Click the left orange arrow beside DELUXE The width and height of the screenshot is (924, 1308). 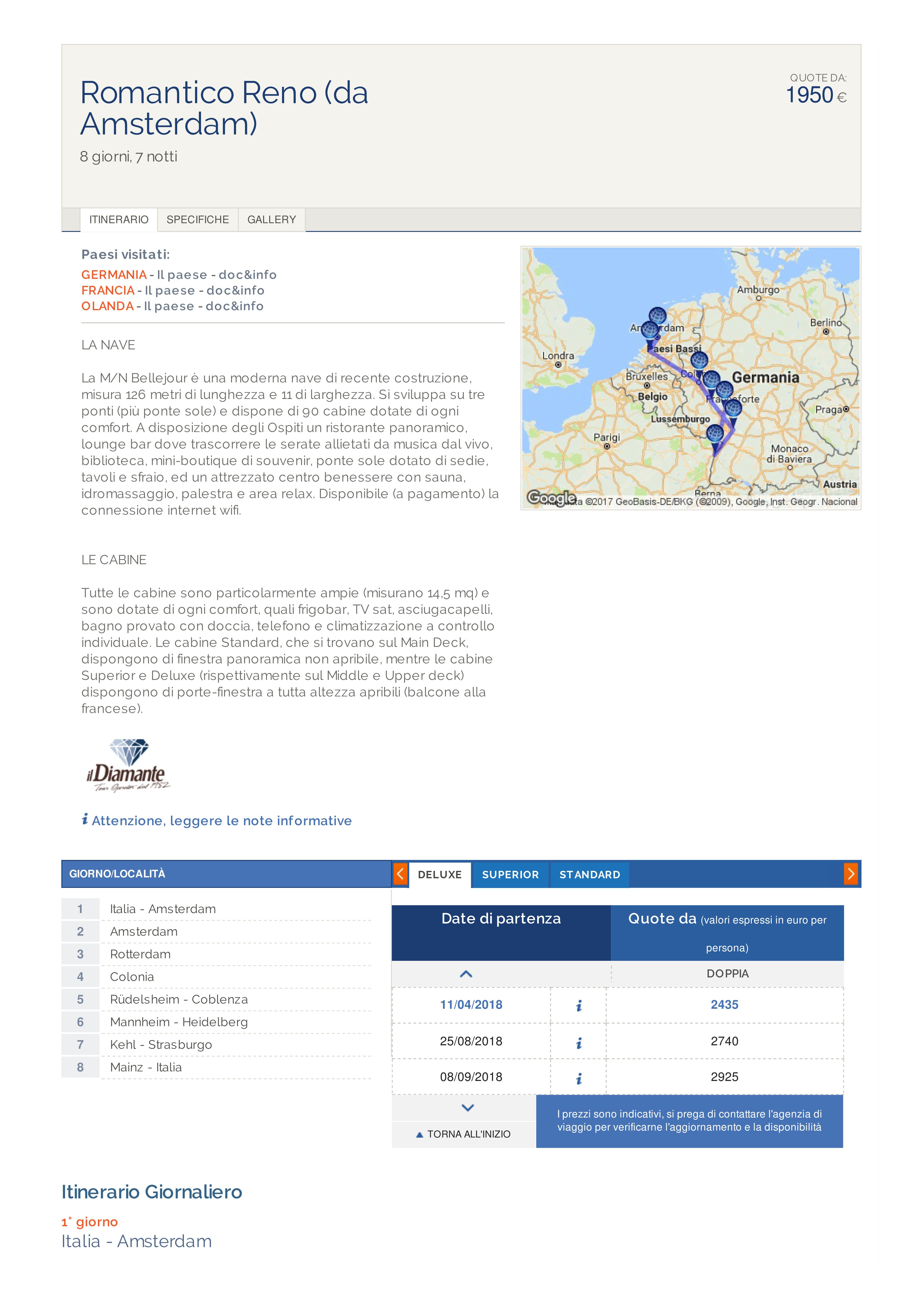401,874
